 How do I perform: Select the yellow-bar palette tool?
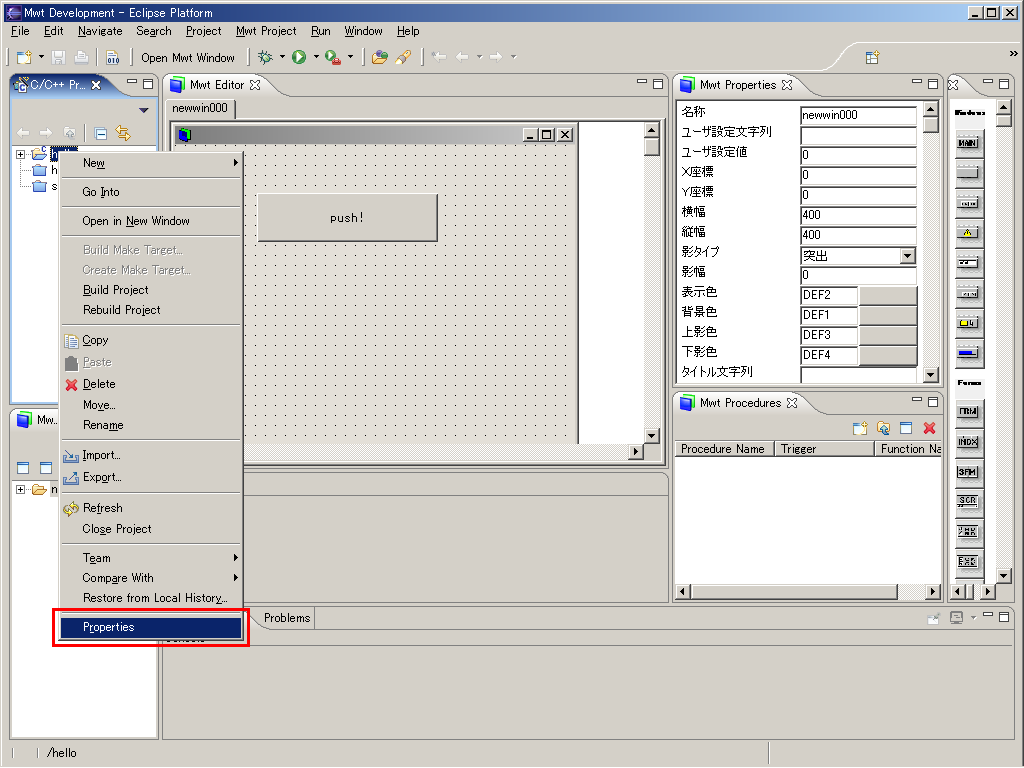coord(968,323)
